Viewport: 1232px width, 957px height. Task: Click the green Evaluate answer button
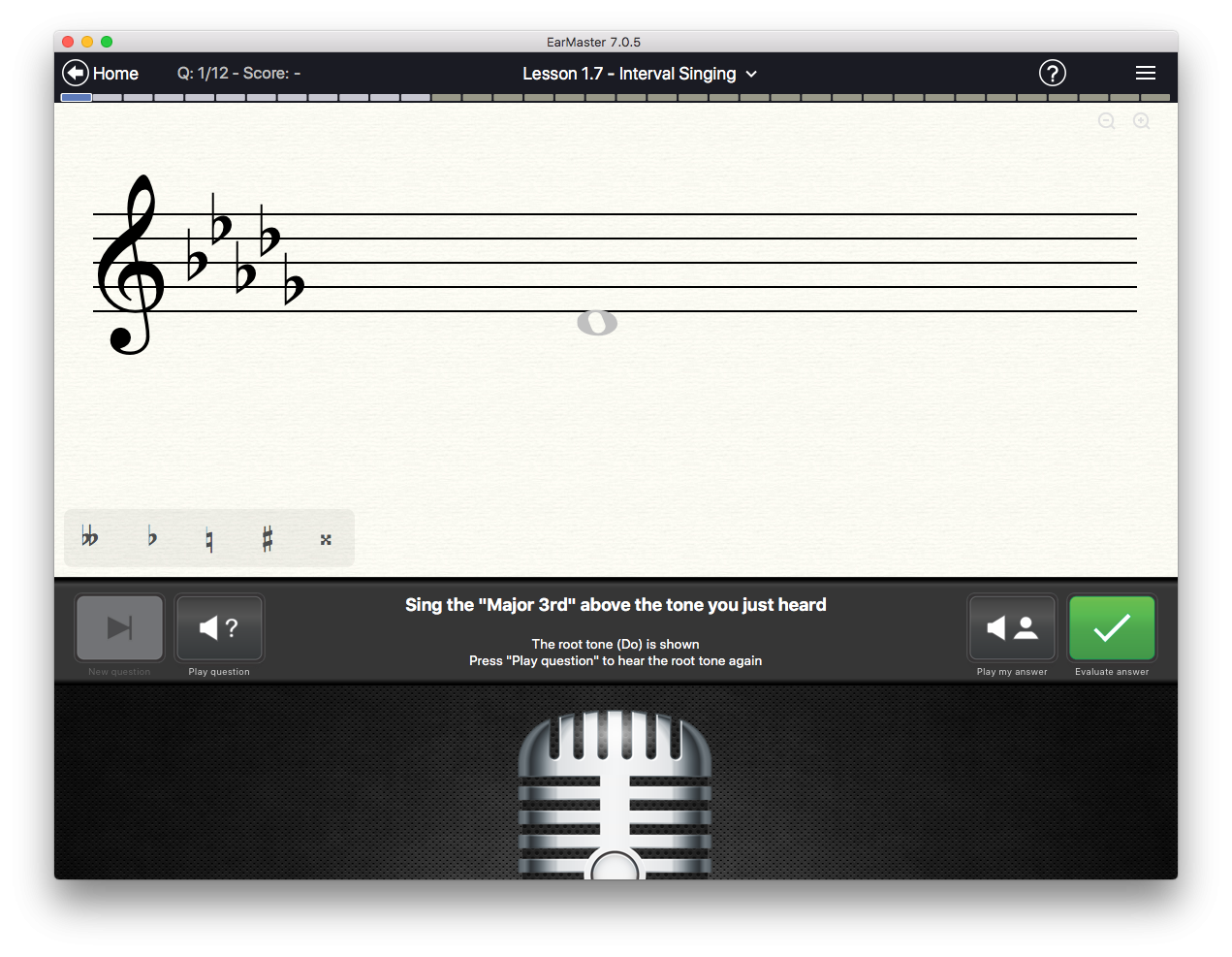click(1111, 628)
